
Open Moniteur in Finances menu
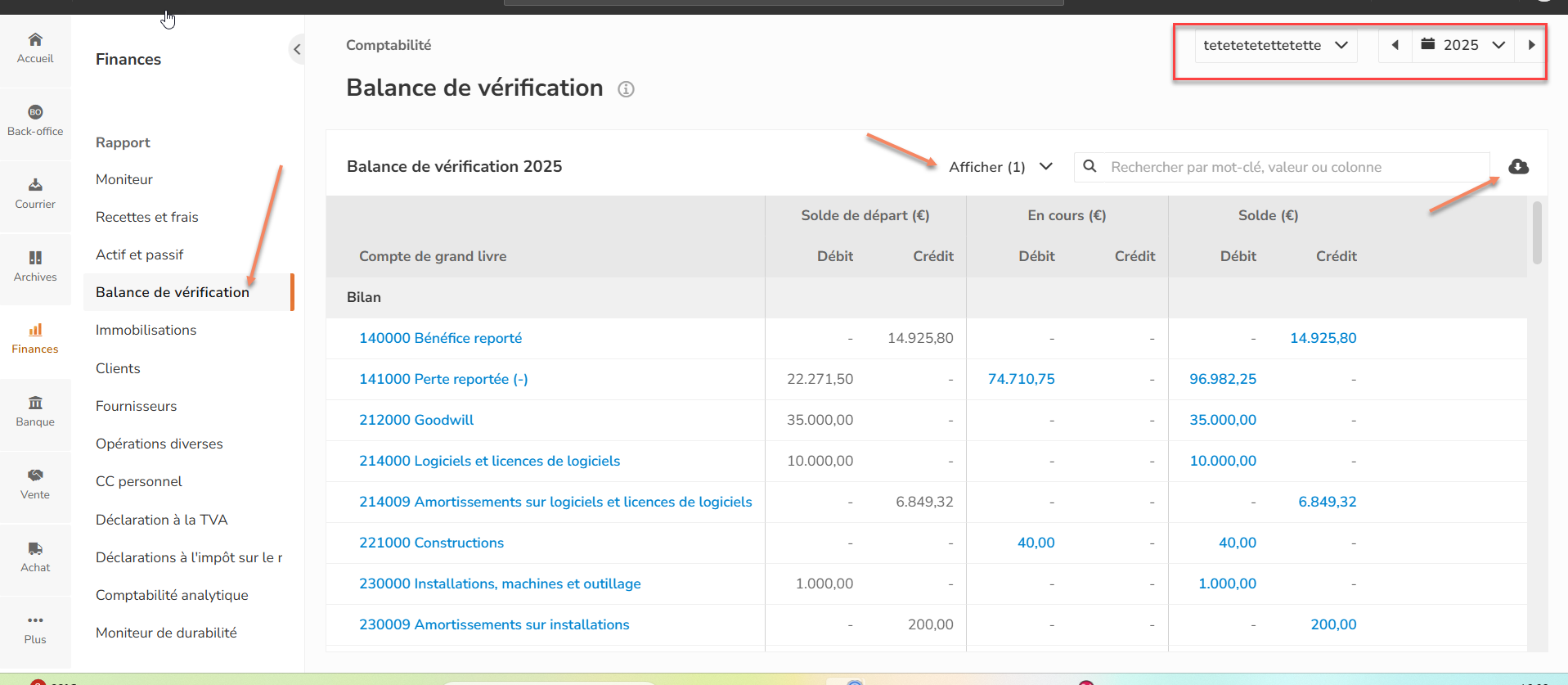tap(124, 179)
